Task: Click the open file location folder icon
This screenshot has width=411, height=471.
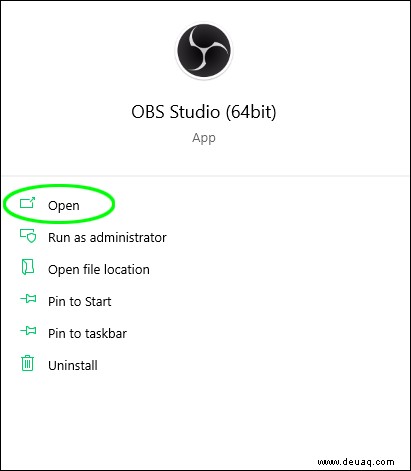Action: coord(28,267)
